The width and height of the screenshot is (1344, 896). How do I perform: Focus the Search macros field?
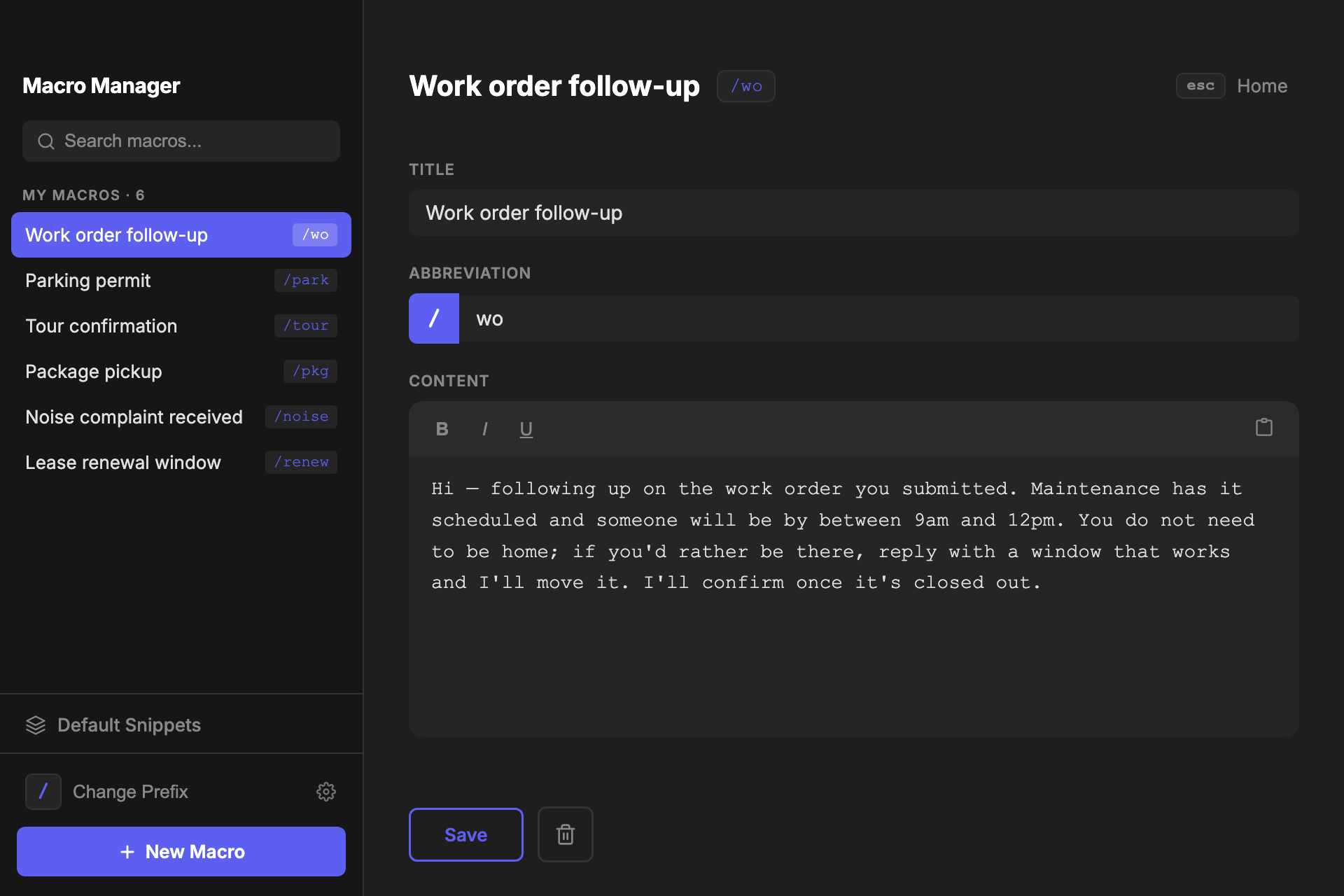[181, 141]
